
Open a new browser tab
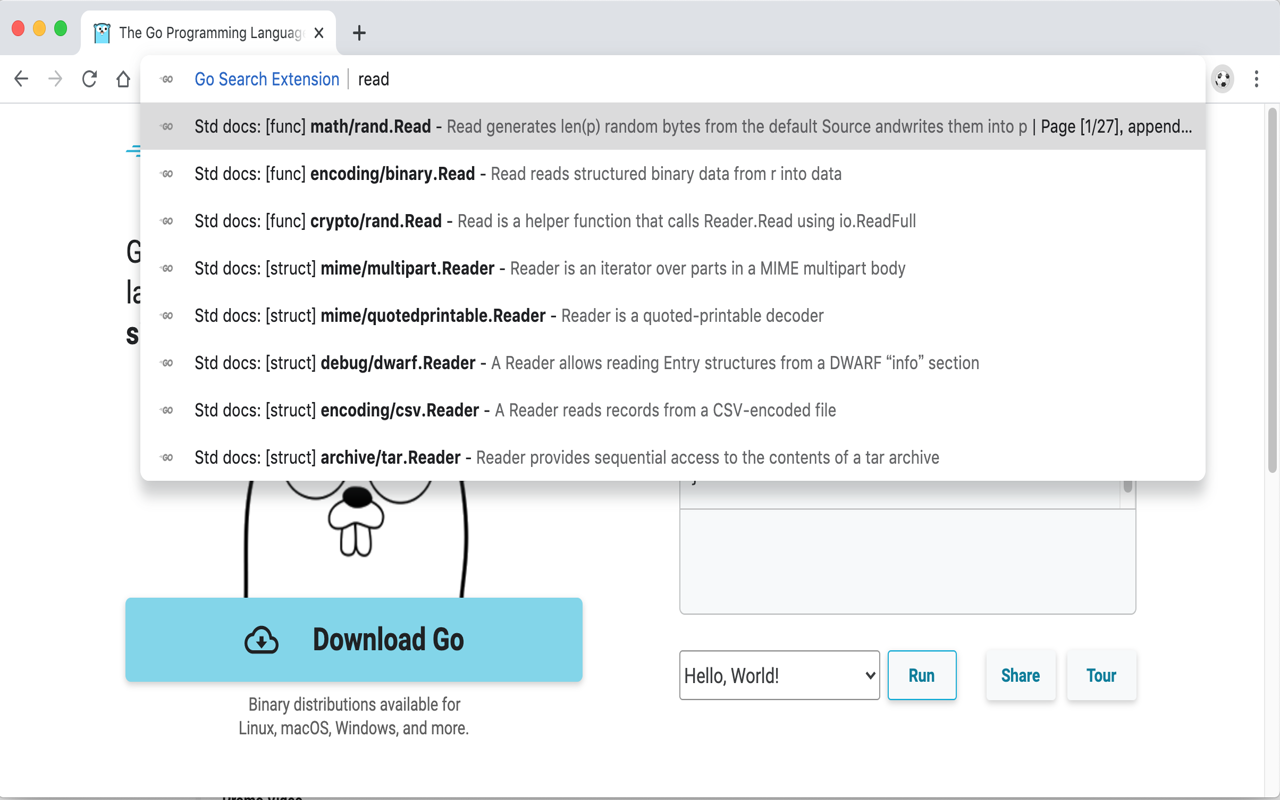(359, 33)
